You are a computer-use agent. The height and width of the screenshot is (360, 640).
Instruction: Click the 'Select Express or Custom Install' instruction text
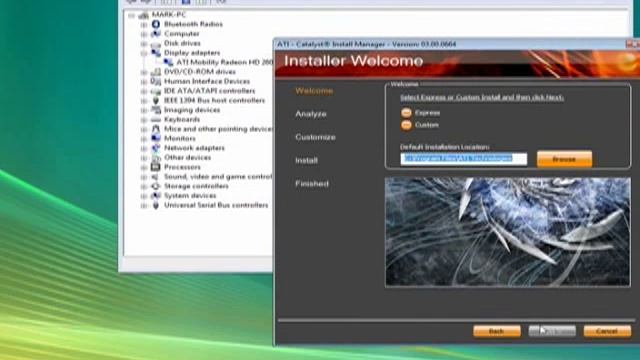(482, 98)
